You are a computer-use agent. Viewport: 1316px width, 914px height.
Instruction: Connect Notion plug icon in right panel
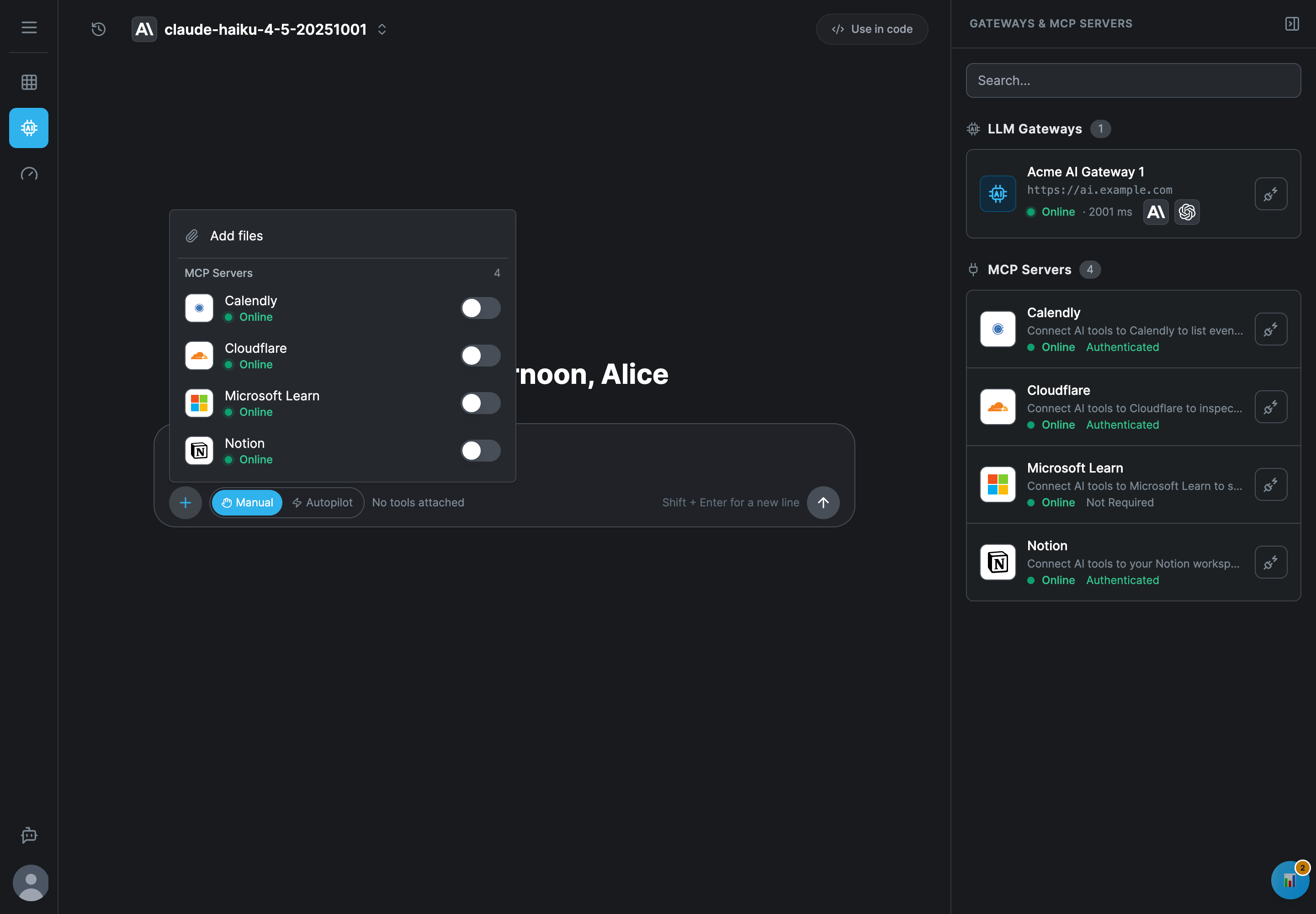(1271, 563)
